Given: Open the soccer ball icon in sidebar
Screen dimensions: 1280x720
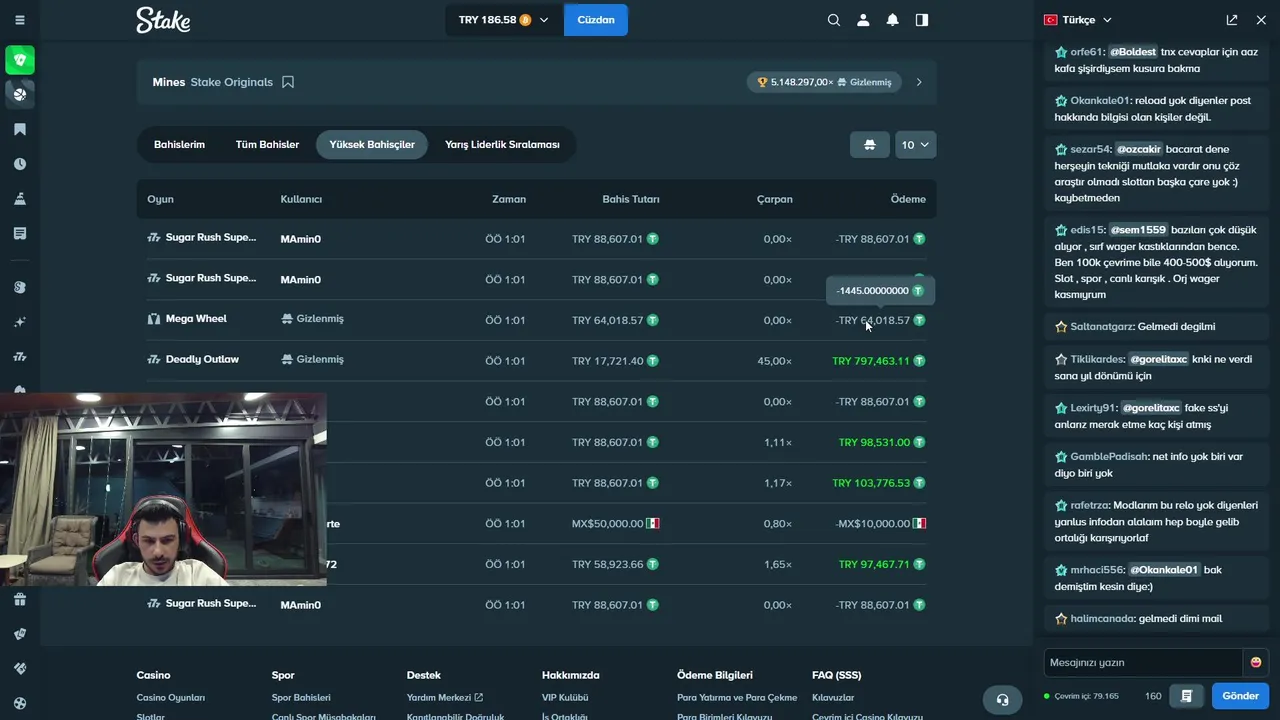Looking at the screenshot, I should [x=20, y=703].
